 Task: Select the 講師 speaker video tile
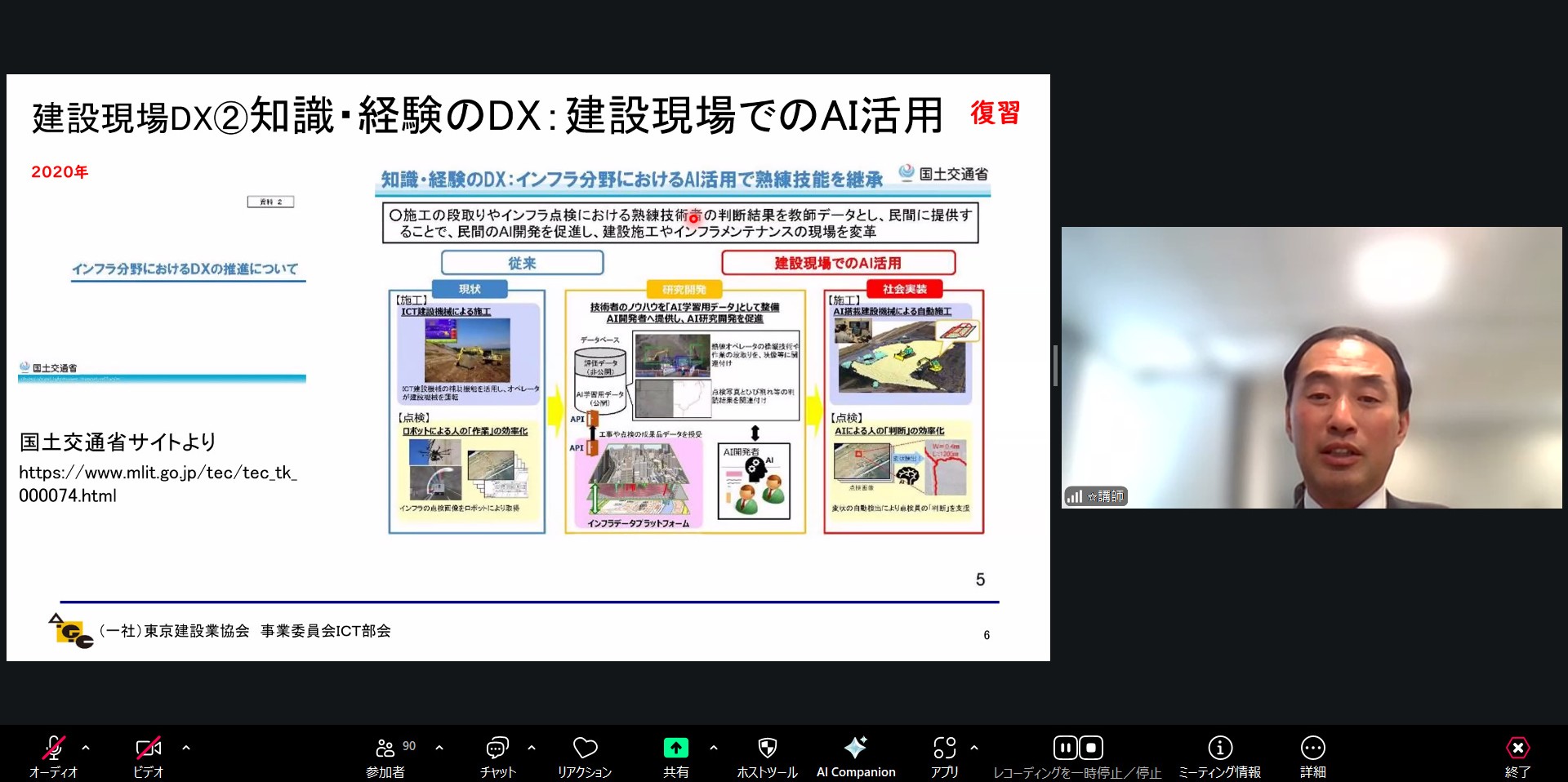[1311, 367]
